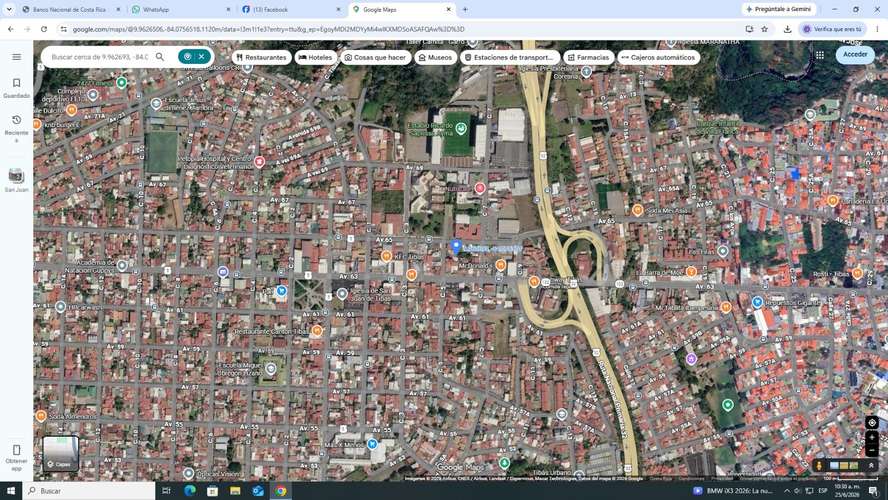Open the Verifica que eres tú profile chip
Image resolution: width=888 pixels, height=500 pixels.
coord(832,29)
